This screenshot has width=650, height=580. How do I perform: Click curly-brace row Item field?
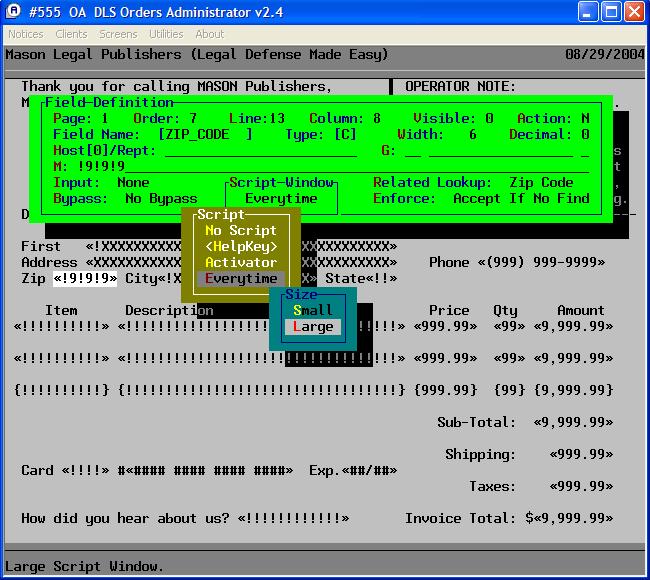coord(61,390)
